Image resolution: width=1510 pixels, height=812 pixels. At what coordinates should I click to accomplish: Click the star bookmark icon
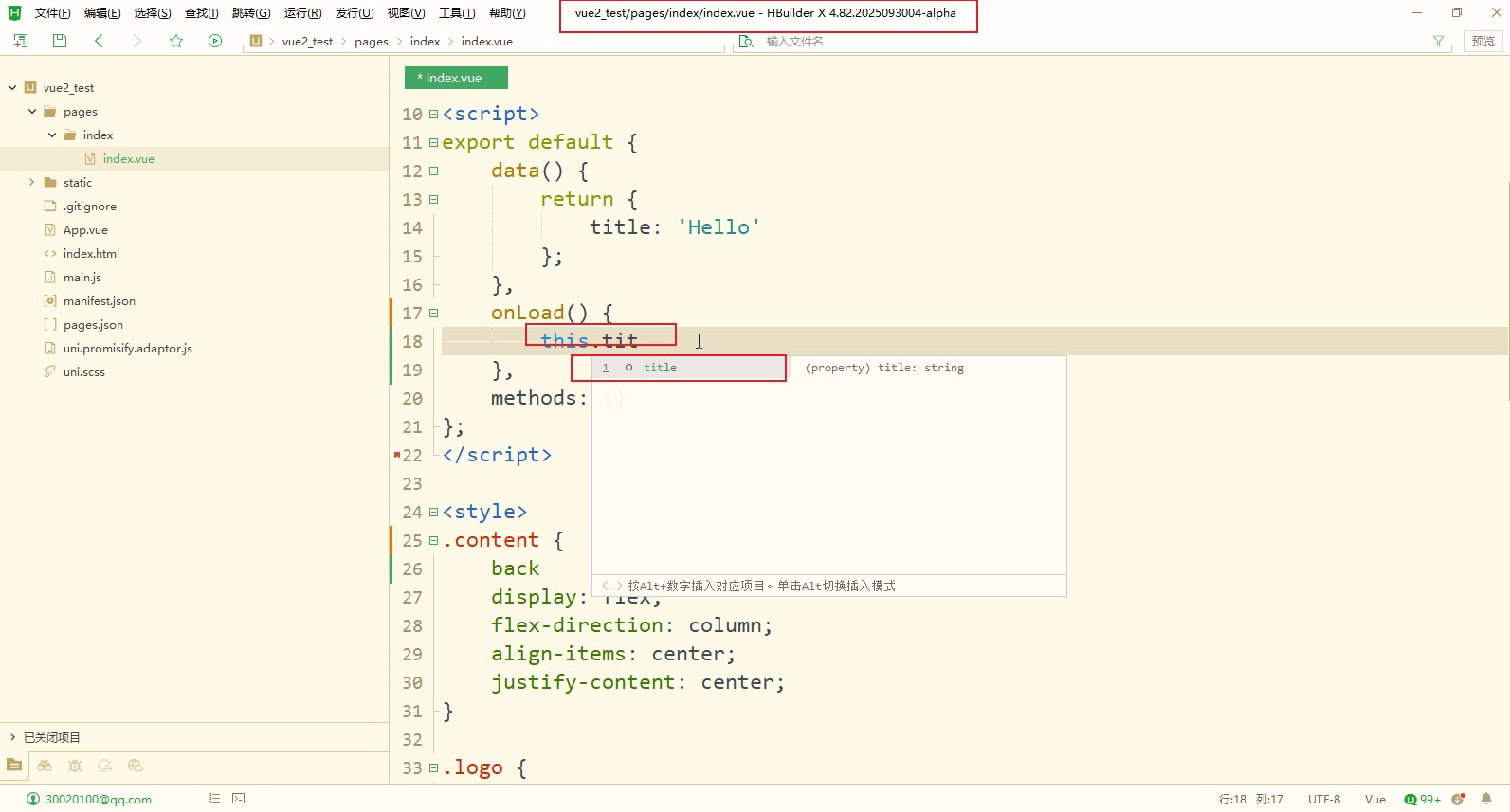click(x=176, y=41)
